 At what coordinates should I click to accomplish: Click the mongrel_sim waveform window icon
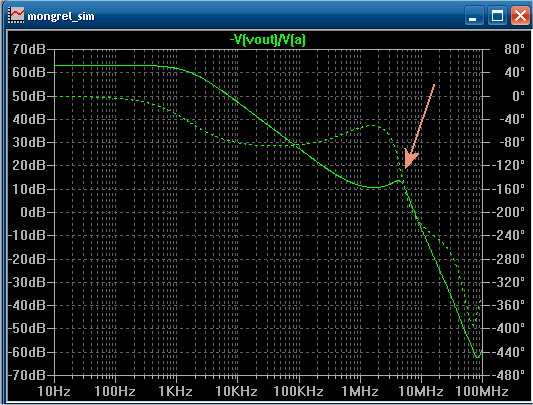click(x=16, y=15)
